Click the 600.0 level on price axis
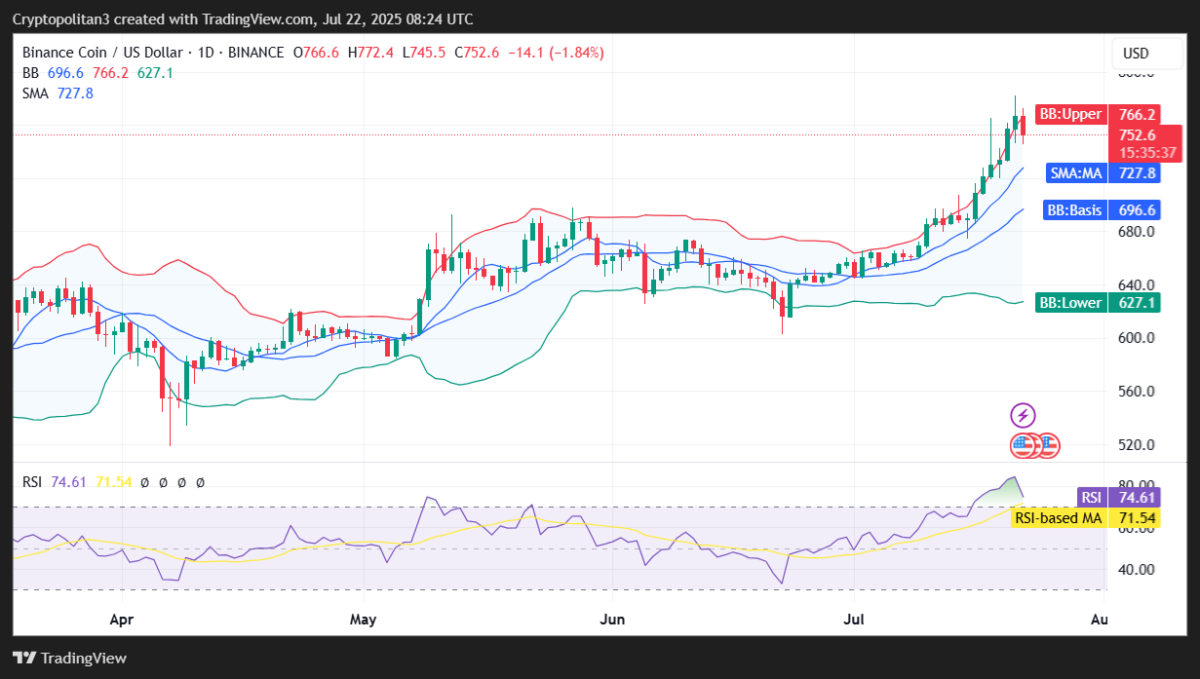 1137,338
